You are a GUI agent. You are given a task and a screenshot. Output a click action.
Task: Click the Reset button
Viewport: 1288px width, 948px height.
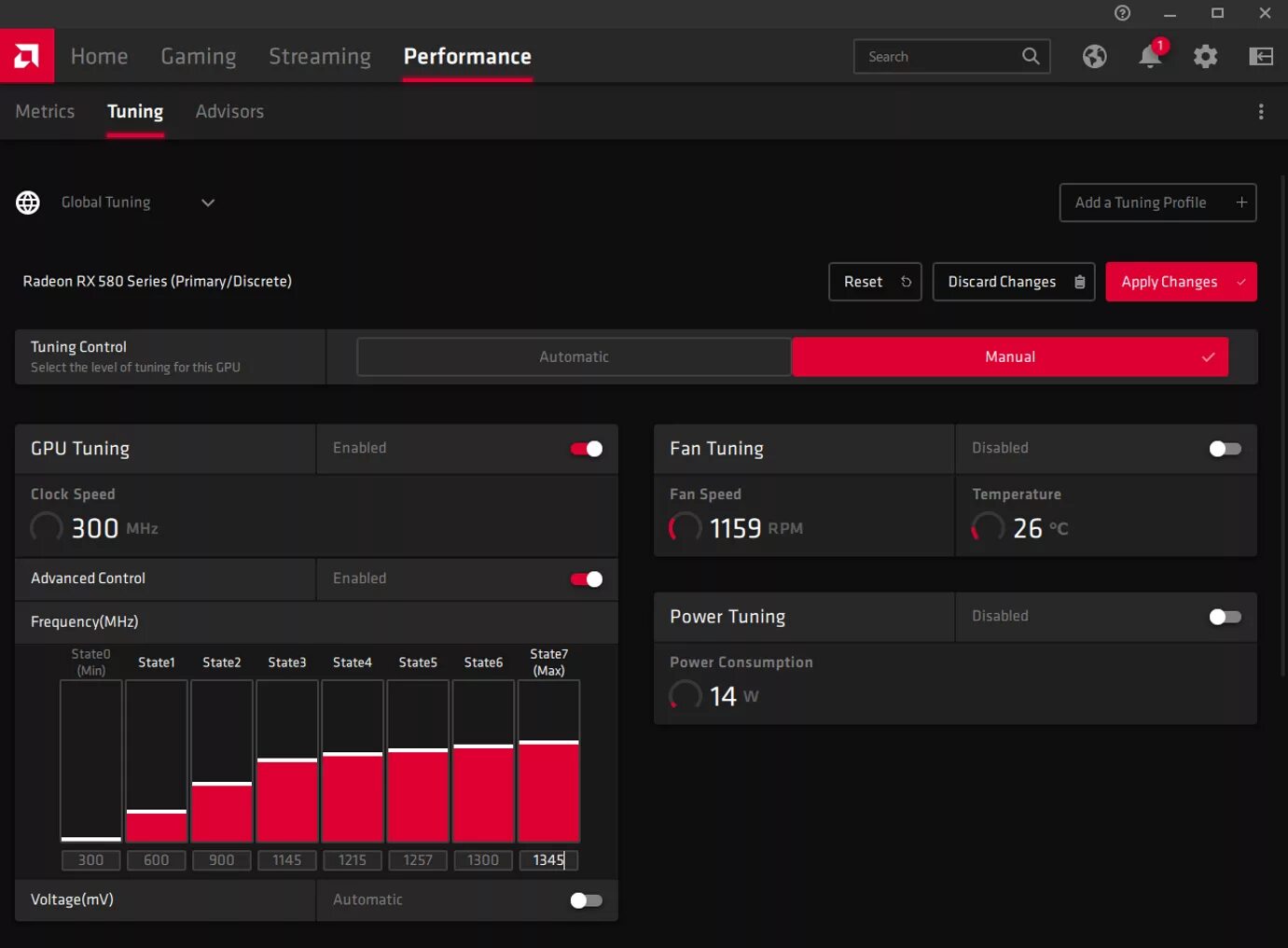pos(875,282)
